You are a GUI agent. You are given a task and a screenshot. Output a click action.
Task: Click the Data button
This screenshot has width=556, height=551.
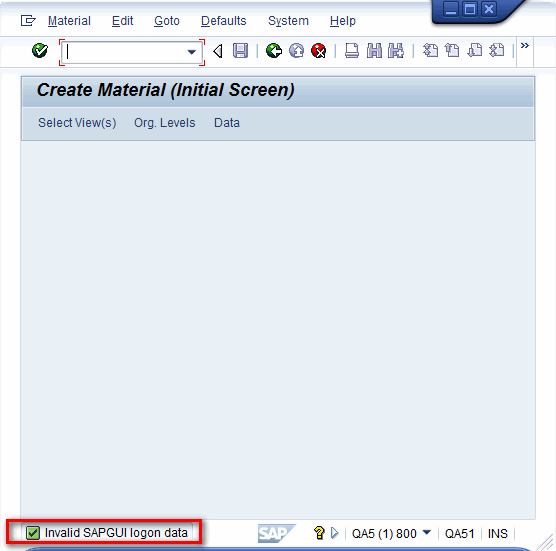pyautogui.click(x=227, y=123)
